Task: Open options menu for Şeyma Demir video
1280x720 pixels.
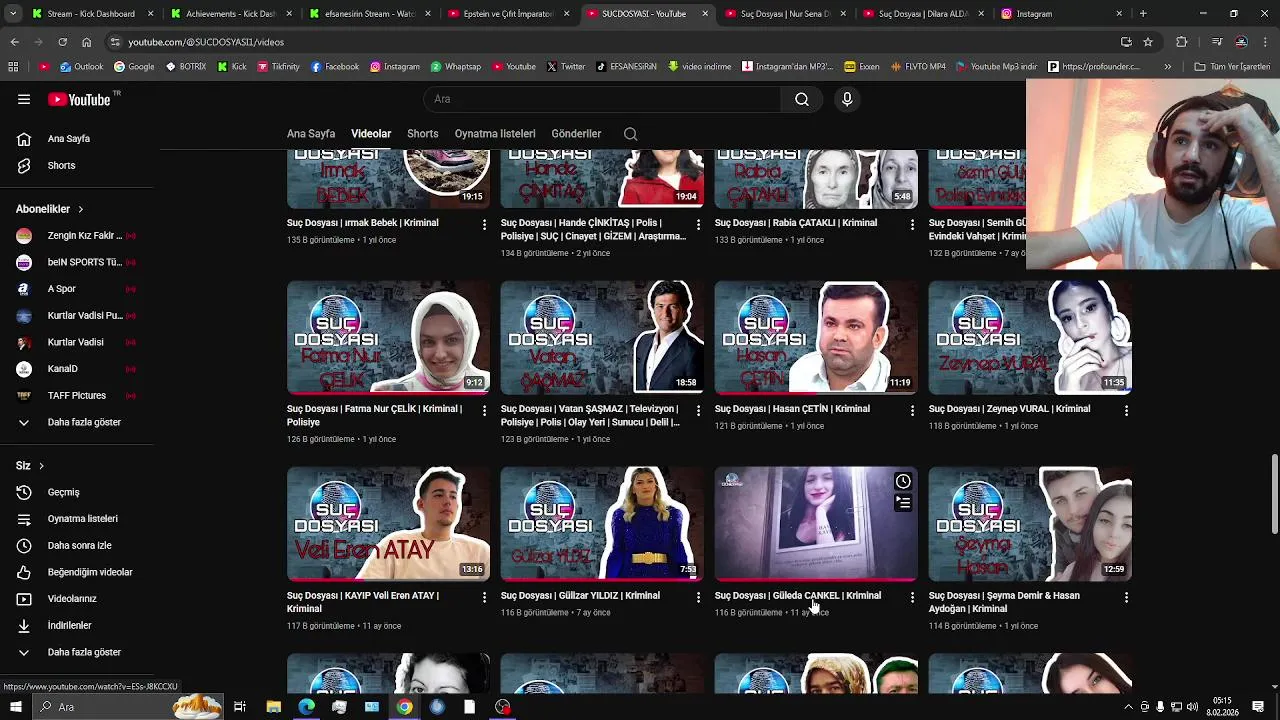Action: 1126,597
